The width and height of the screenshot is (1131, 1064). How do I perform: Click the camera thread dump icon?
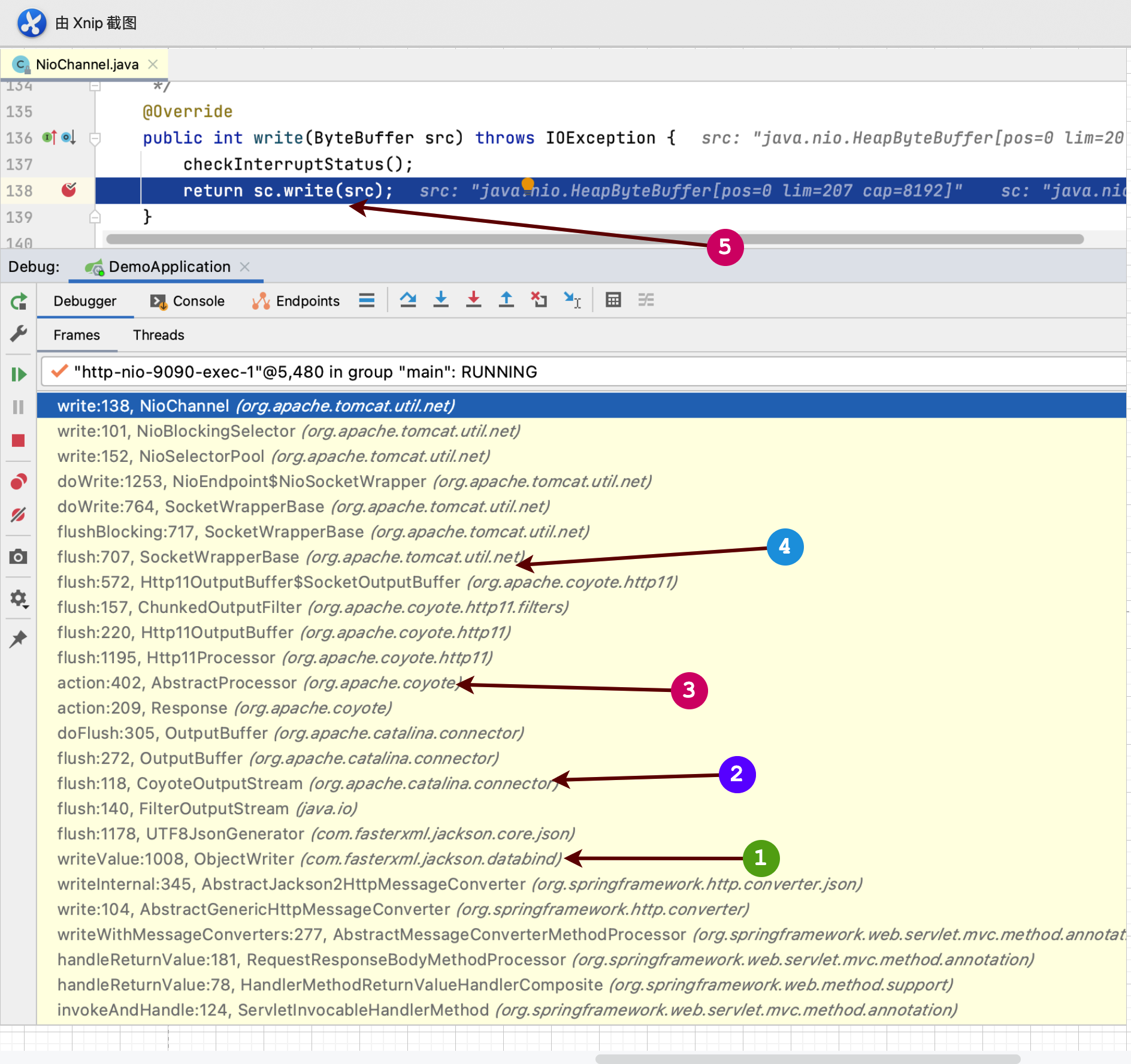click(19, 557)
